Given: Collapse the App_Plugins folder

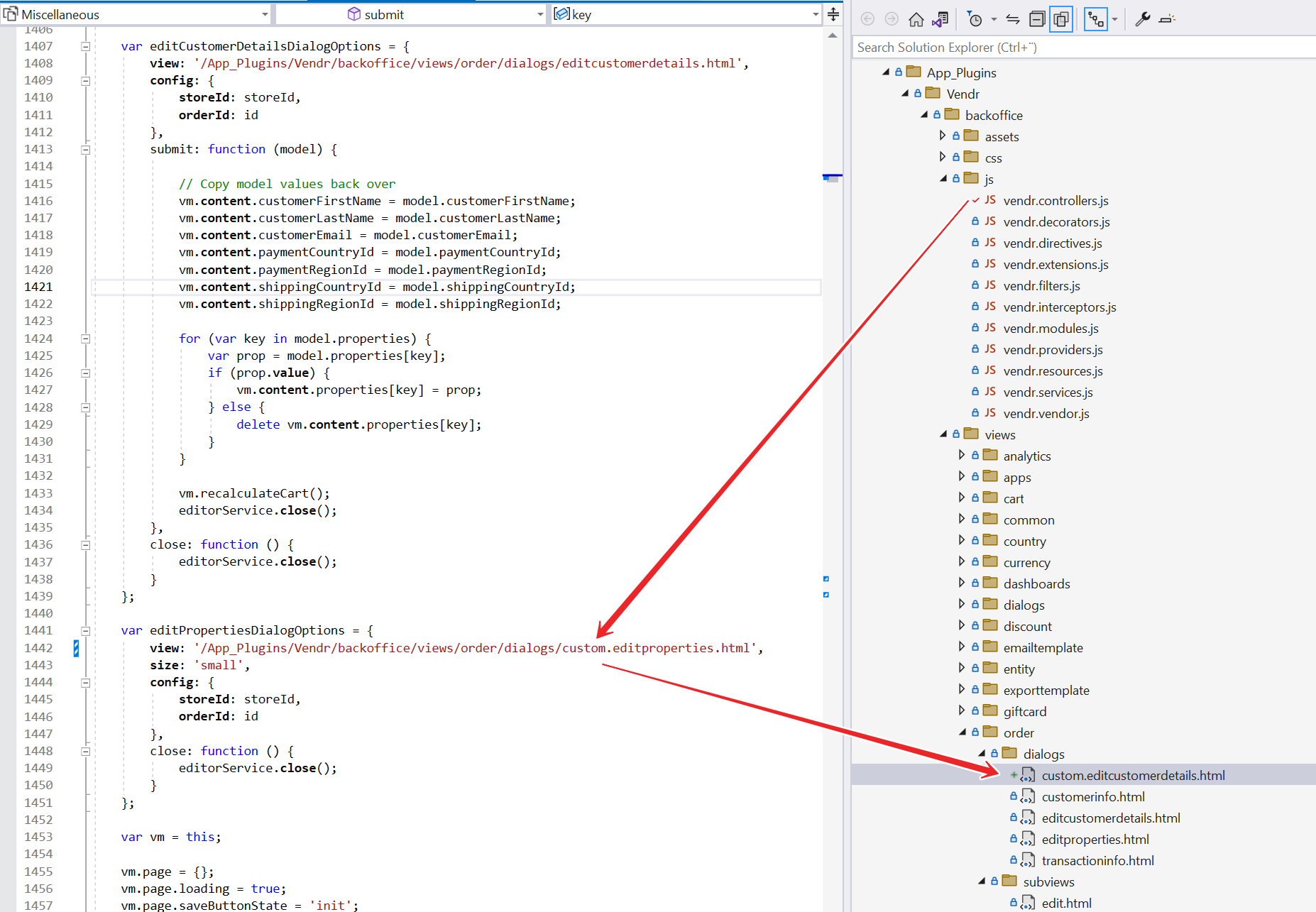Looking at the screenshot, I should click(x=886, y=72).
